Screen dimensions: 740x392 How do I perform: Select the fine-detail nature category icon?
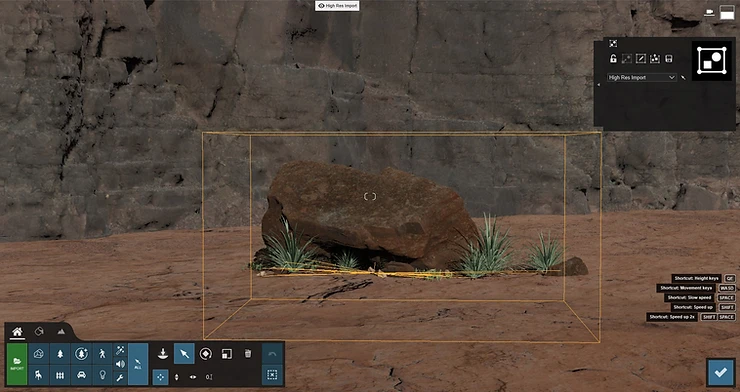(81, 353)
